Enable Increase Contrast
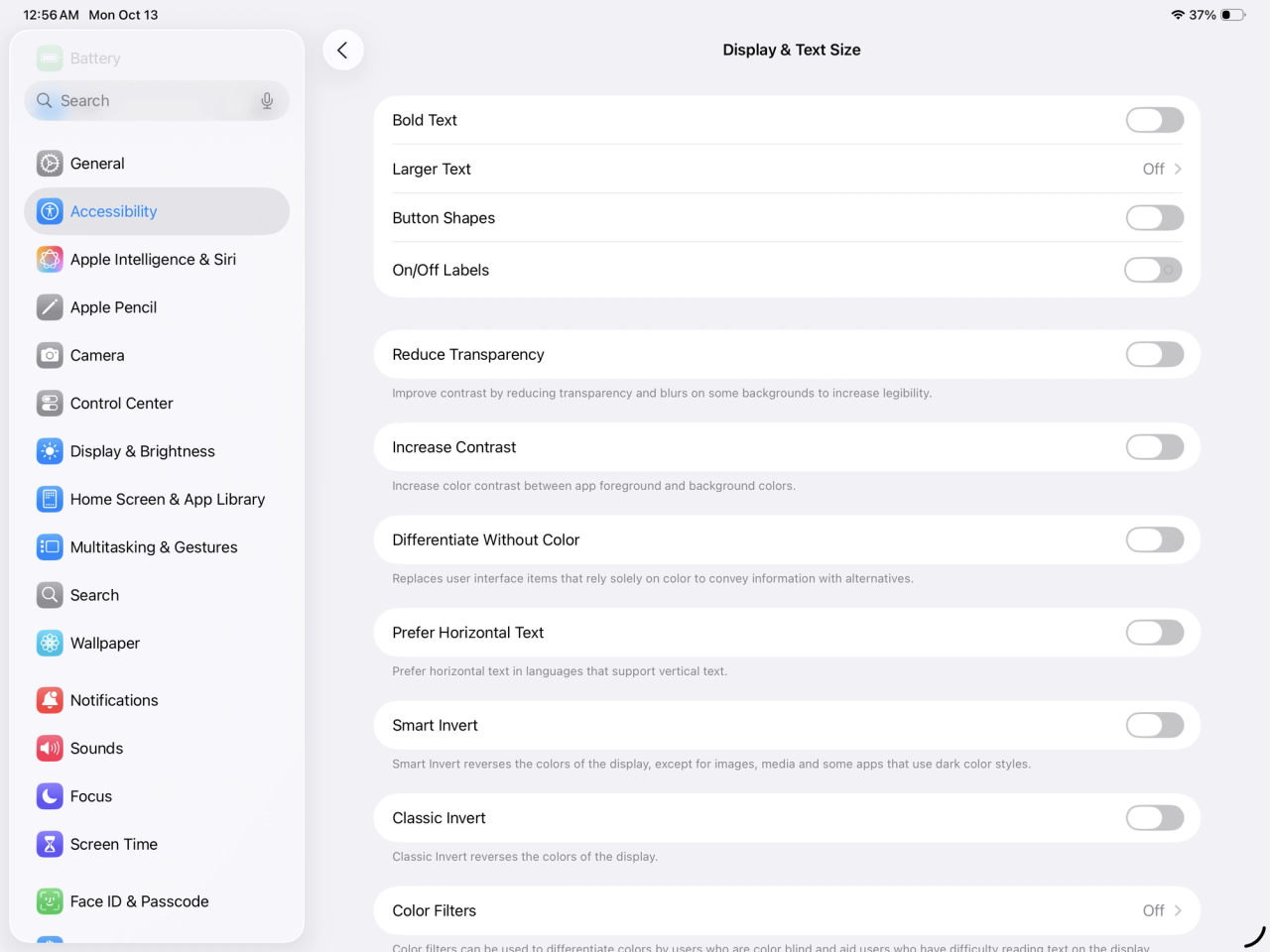 click(1154, 447)
